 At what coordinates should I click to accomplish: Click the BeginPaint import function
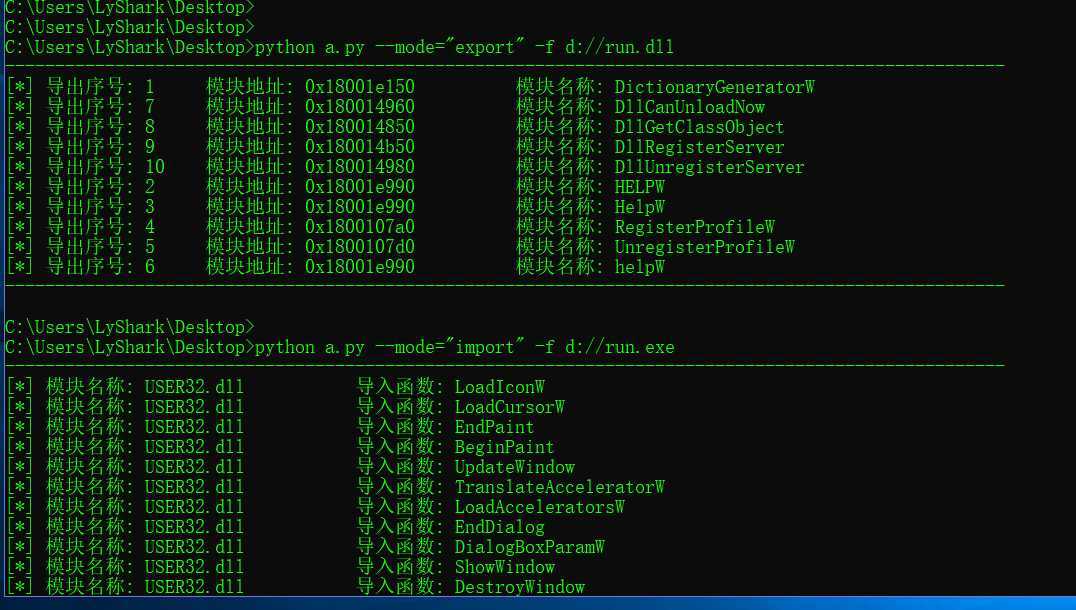504,447
